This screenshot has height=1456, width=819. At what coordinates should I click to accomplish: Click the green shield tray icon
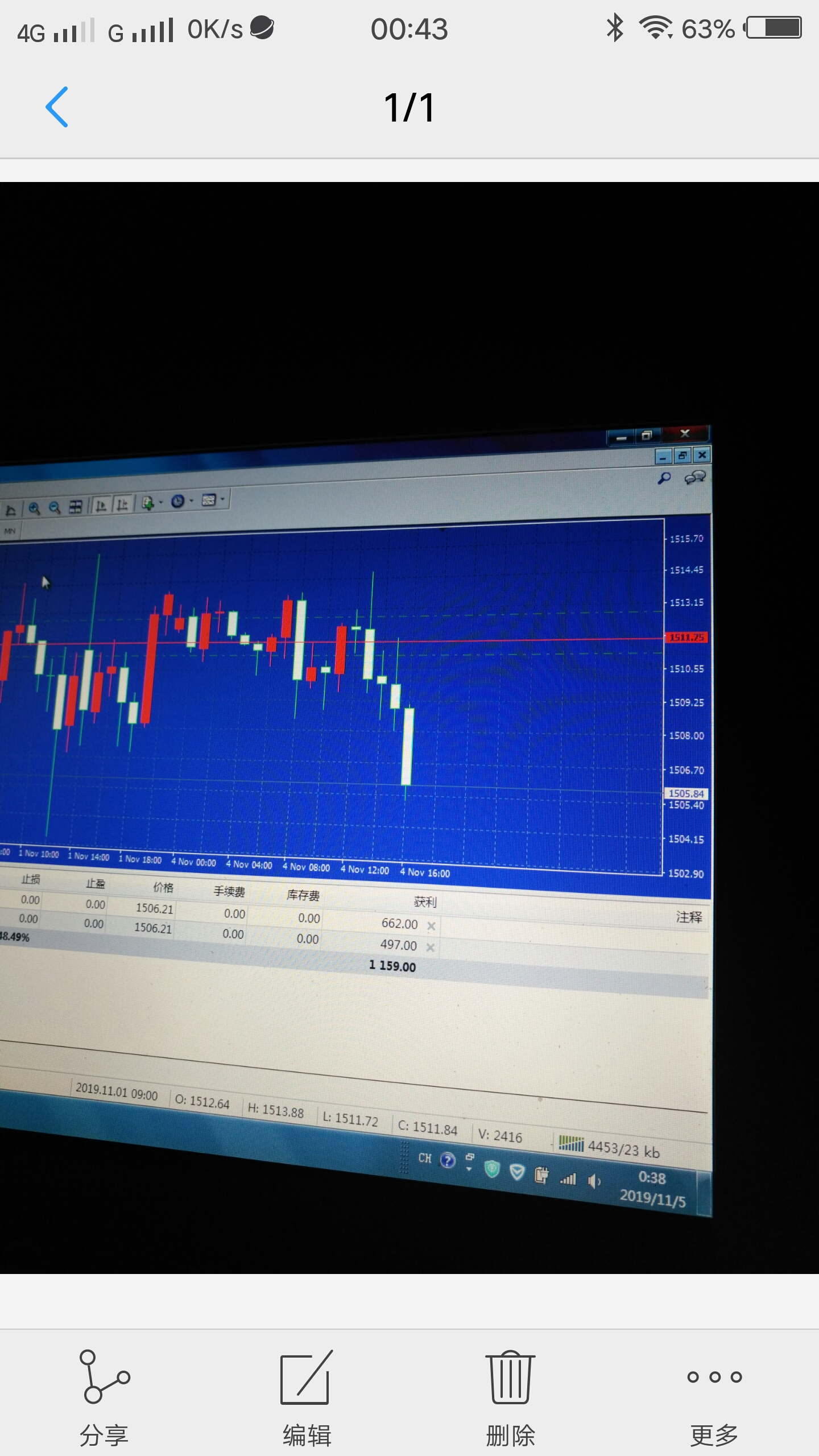point(492,1169)
